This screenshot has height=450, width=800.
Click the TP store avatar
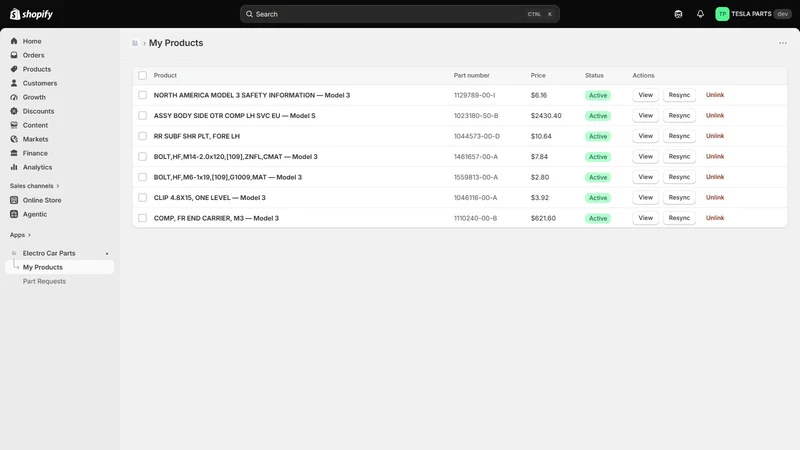tap(722, 14)
